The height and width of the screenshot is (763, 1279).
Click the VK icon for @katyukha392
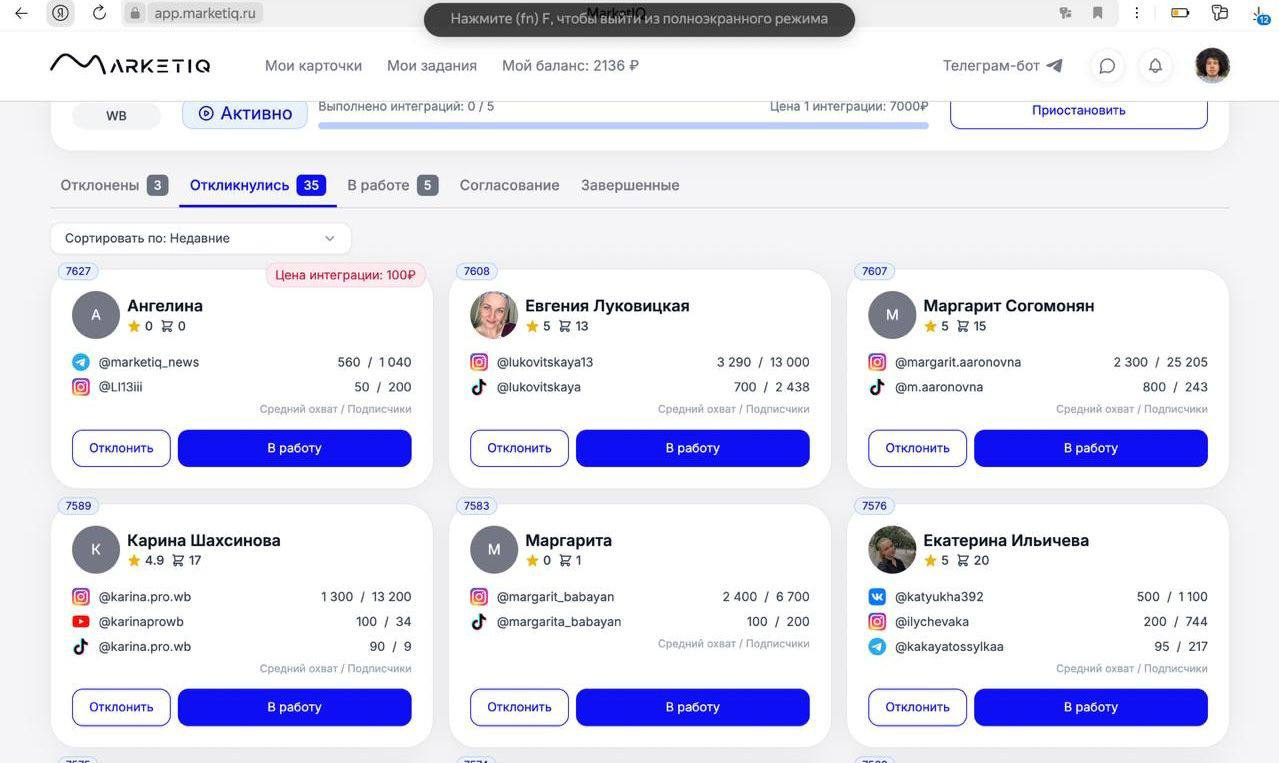point(877,597)
